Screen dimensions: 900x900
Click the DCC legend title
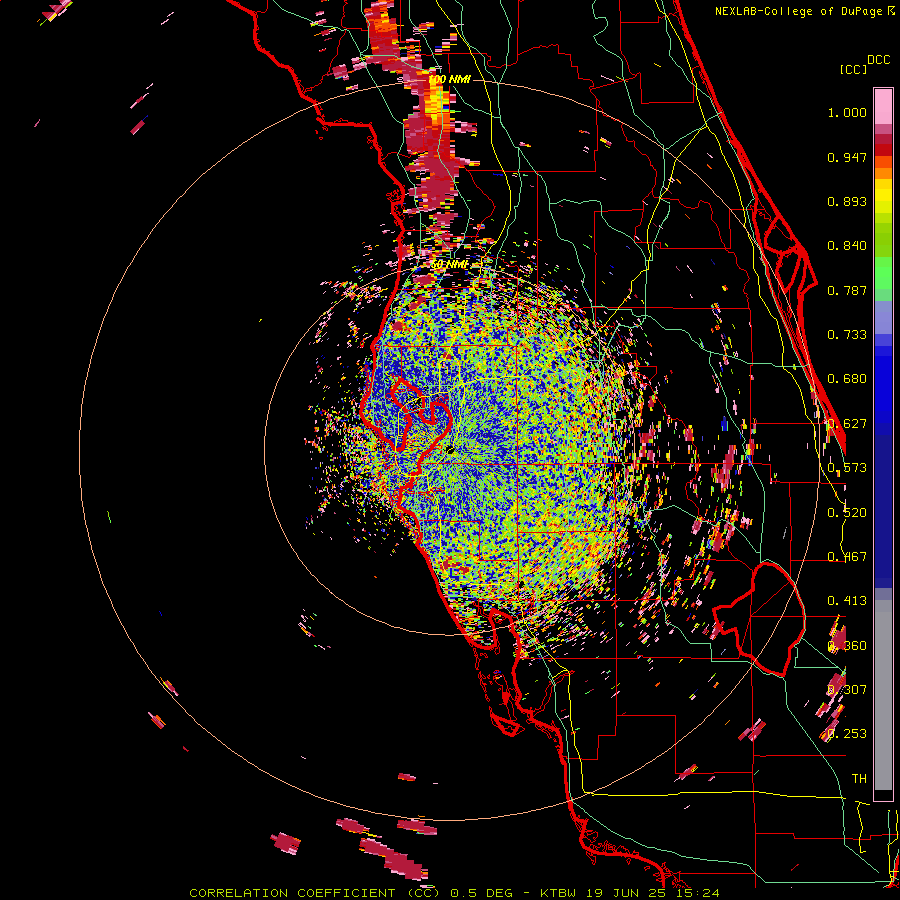point(878,60)
